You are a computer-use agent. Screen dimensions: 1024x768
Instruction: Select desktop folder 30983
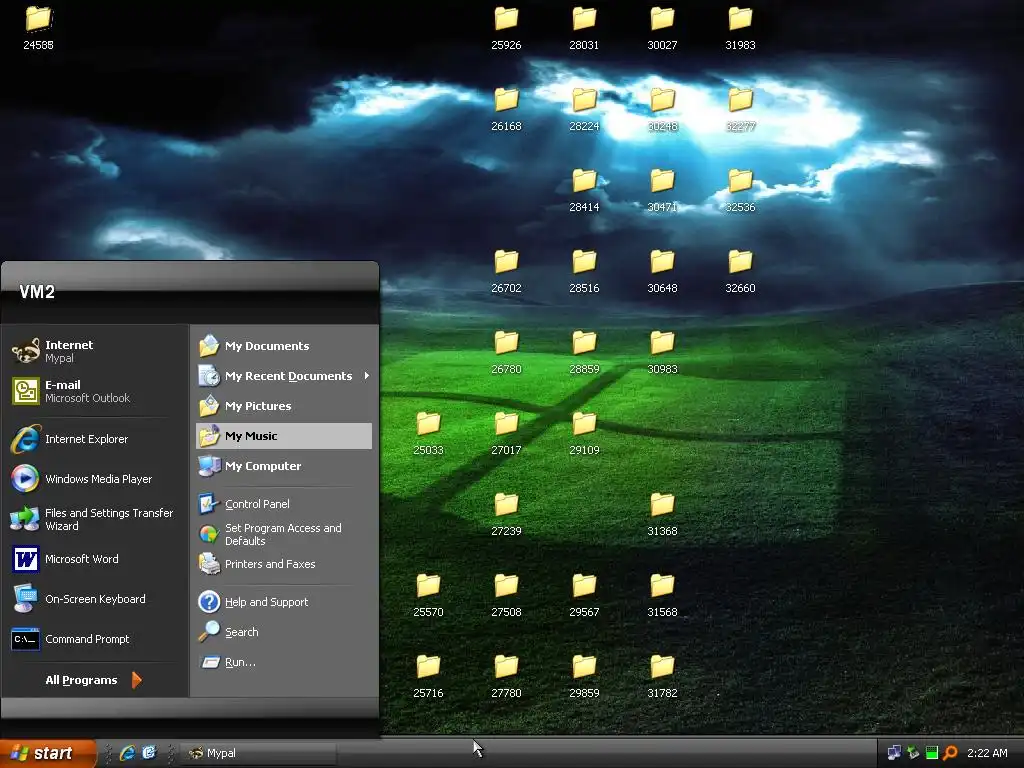[x=662, y=351]
